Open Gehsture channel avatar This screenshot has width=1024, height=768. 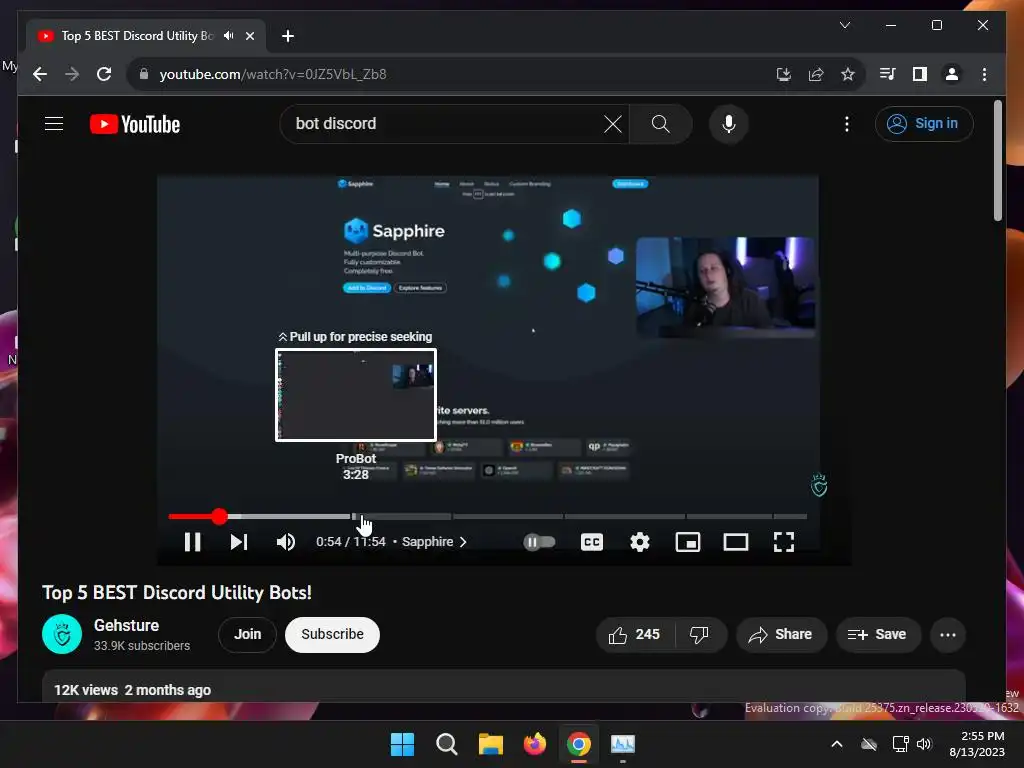(62, 634)
